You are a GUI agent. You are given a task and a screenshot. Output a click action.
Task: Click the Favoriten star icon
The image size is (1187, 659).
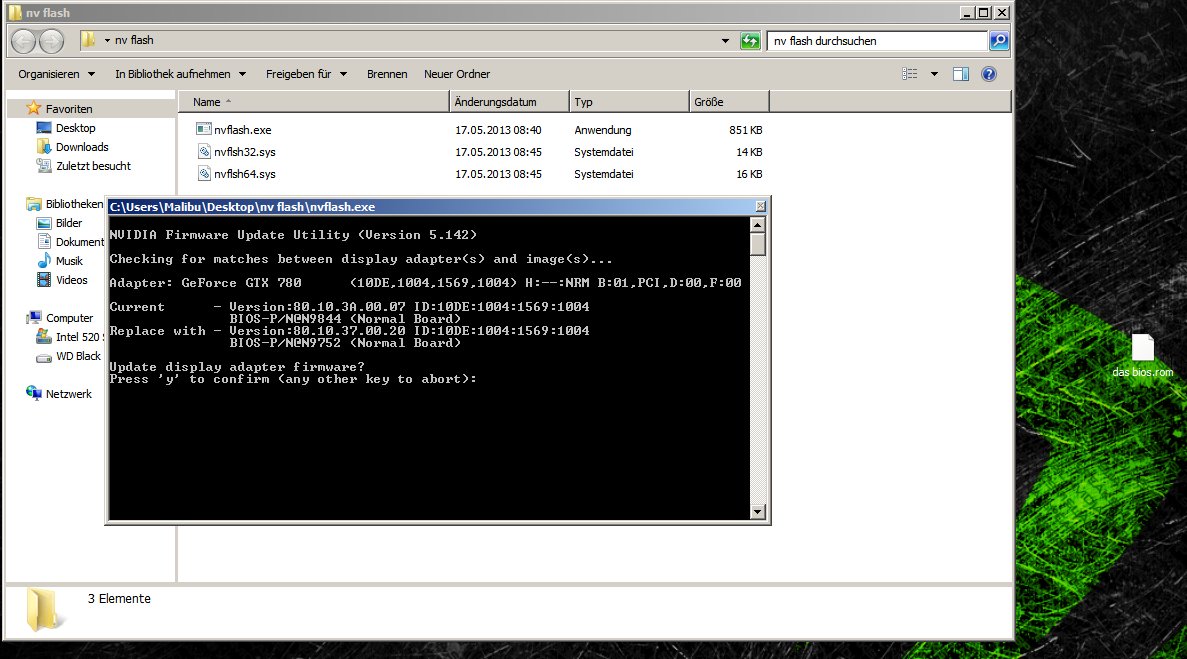(x=33, y=108)
